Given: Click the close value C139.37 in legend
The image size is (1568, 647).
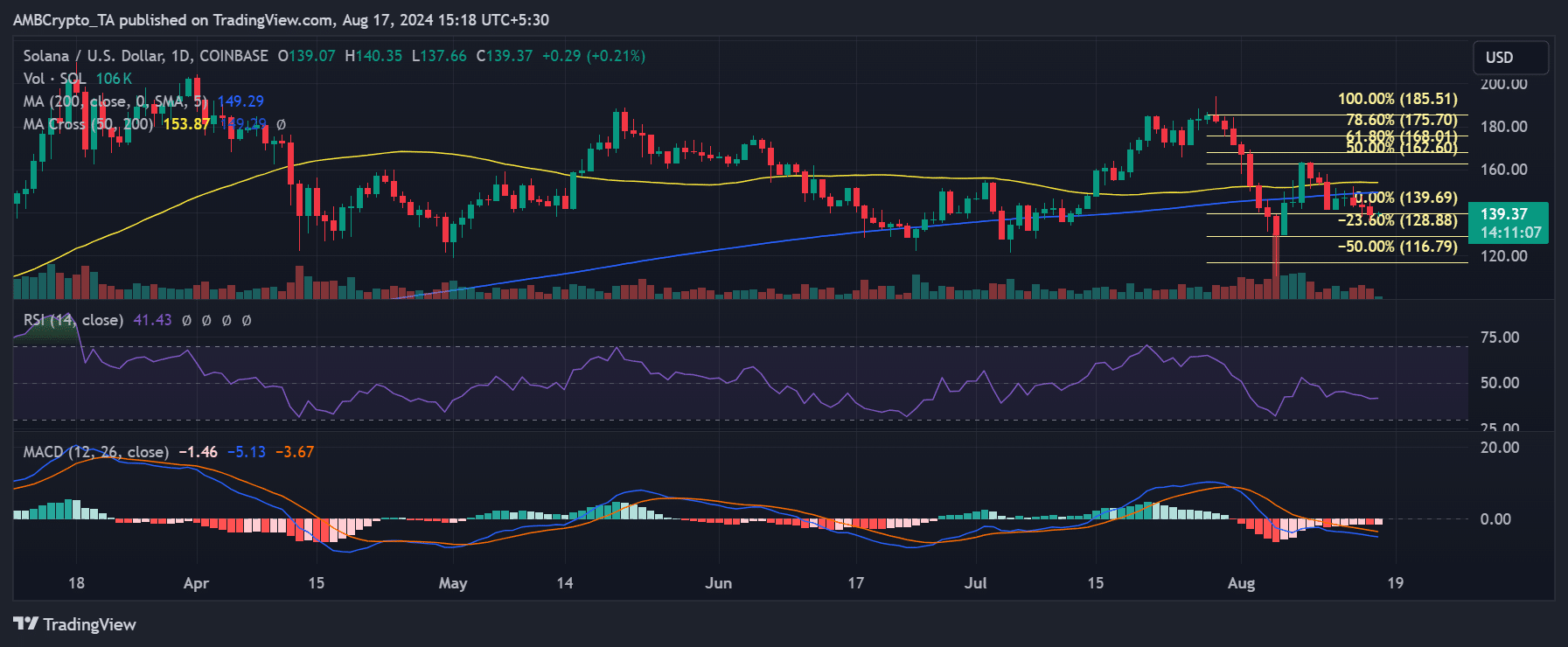Looking at the screenshot, I should point(505,56).
